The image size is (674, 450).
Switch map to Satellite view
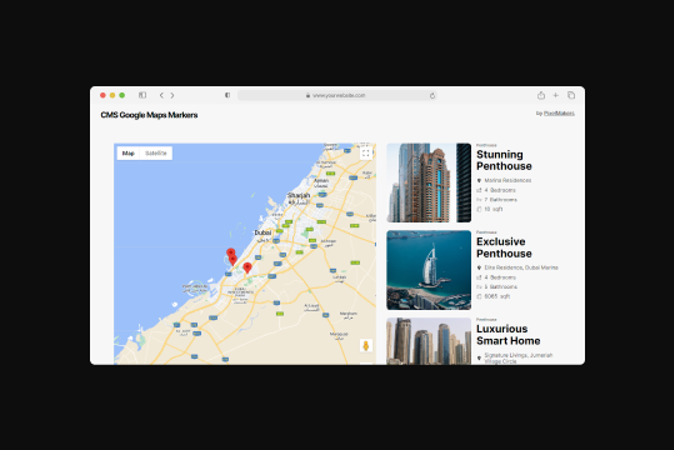coord(156,153)
